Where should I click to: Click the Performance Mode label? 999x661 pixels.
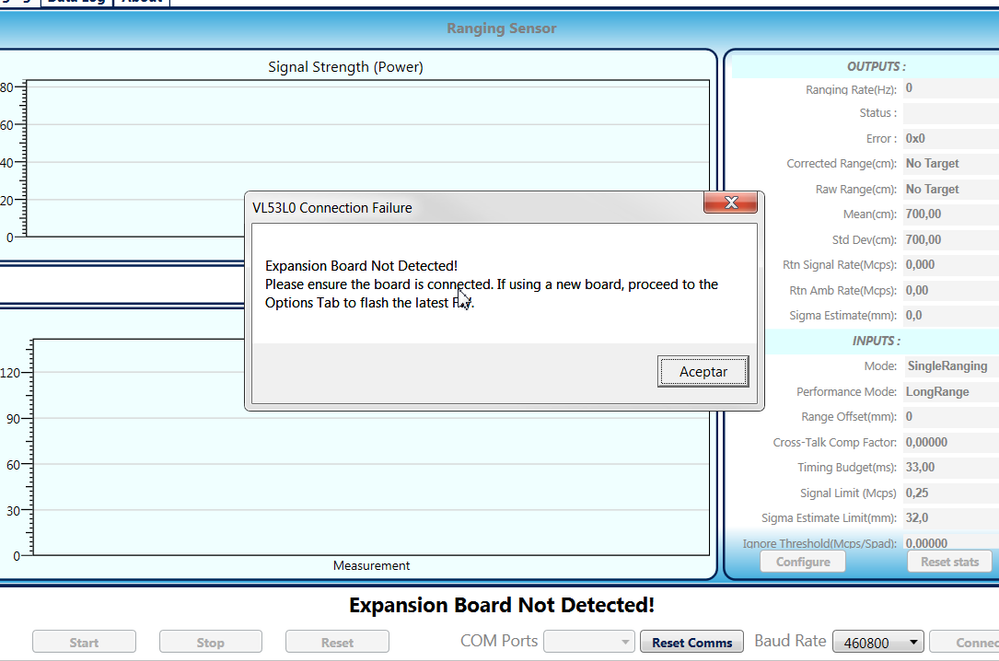(846, 391)
